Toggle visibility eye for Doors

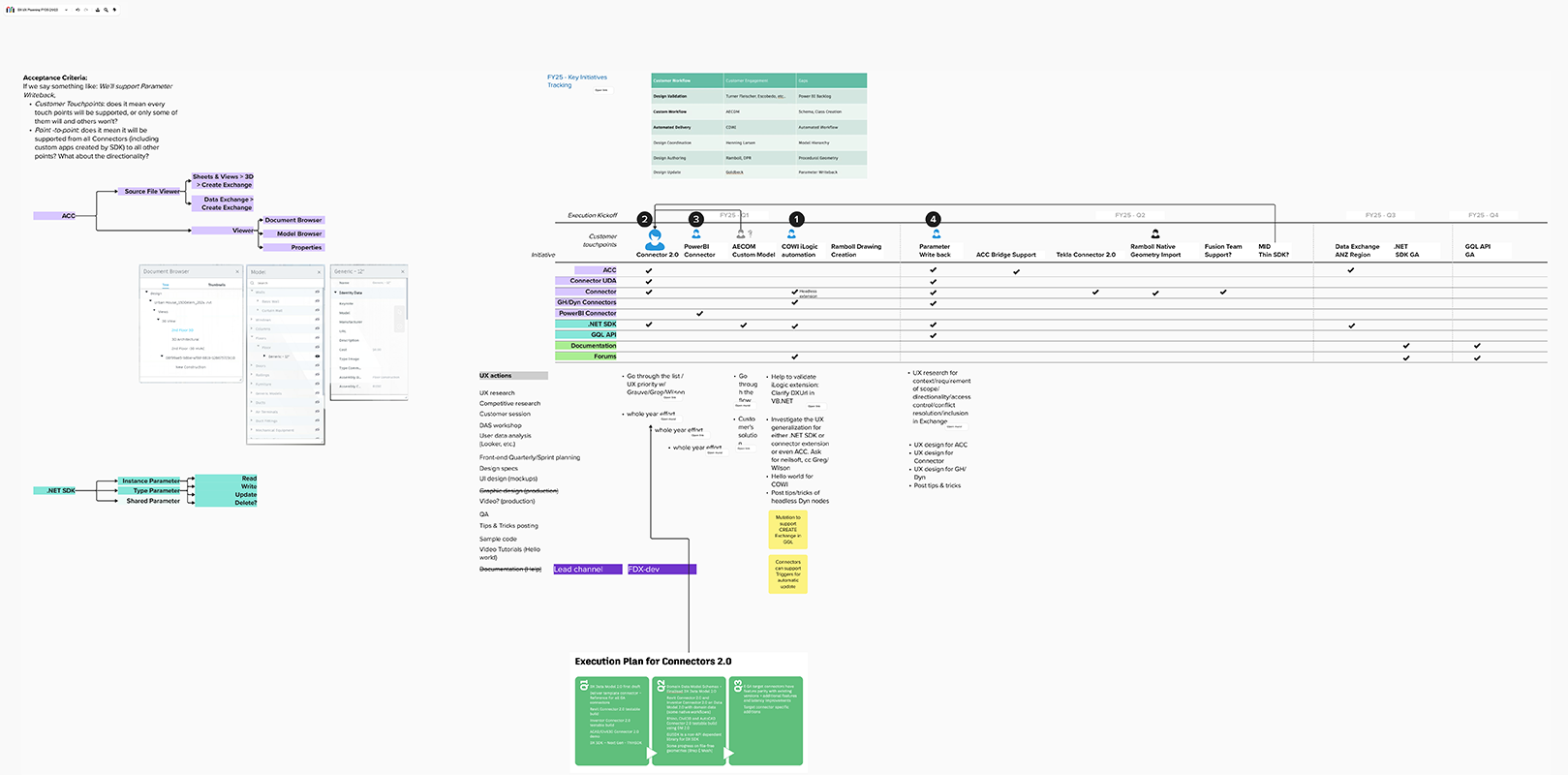(x=318, y=365)
